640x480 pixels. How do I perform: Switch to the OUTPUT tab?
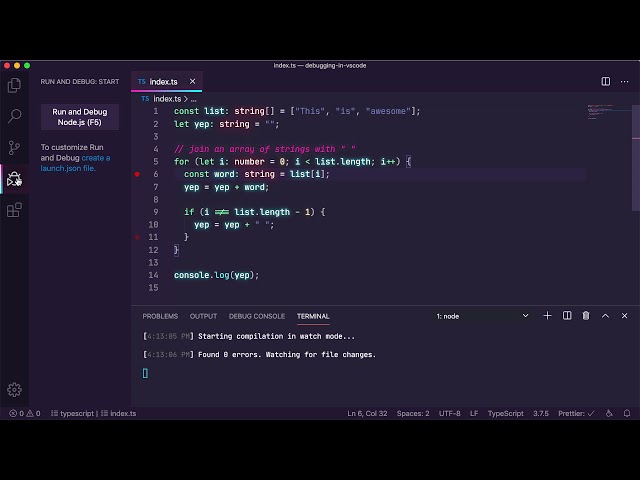(203, 316)
